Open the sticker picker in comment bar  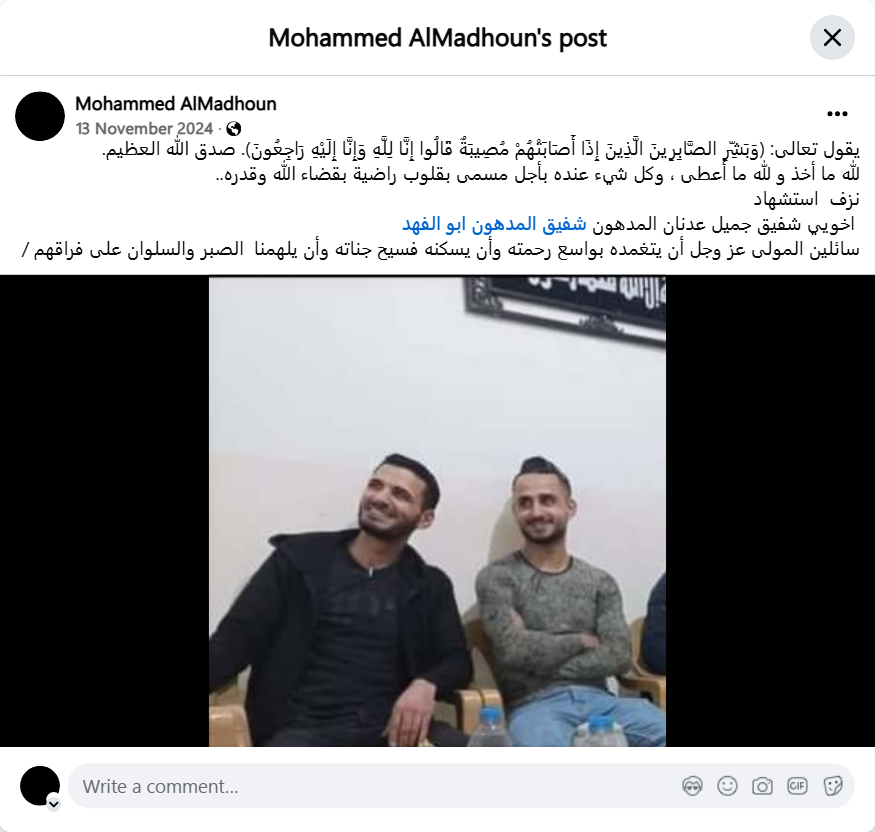[x=833, y=786]
